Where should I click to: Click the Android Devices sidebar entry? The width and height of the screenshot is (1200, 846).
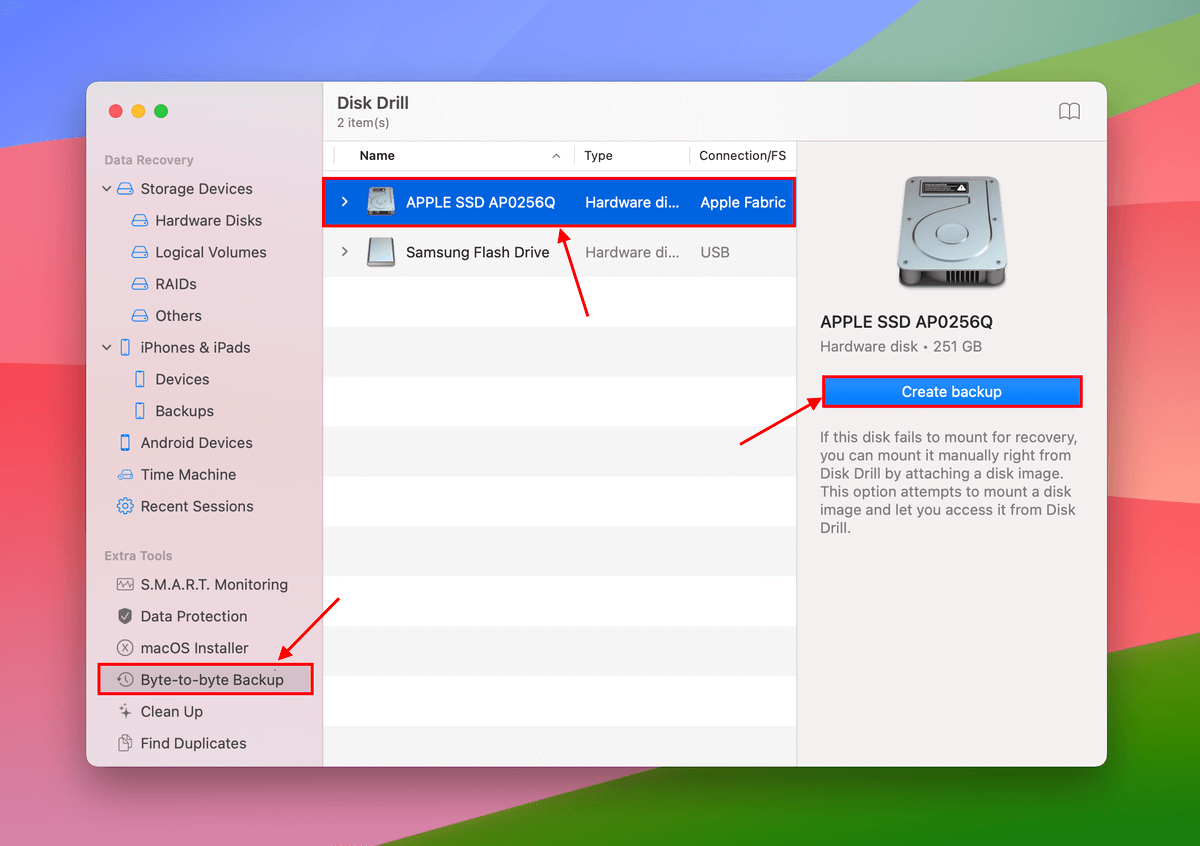click(x=194, y=442)
